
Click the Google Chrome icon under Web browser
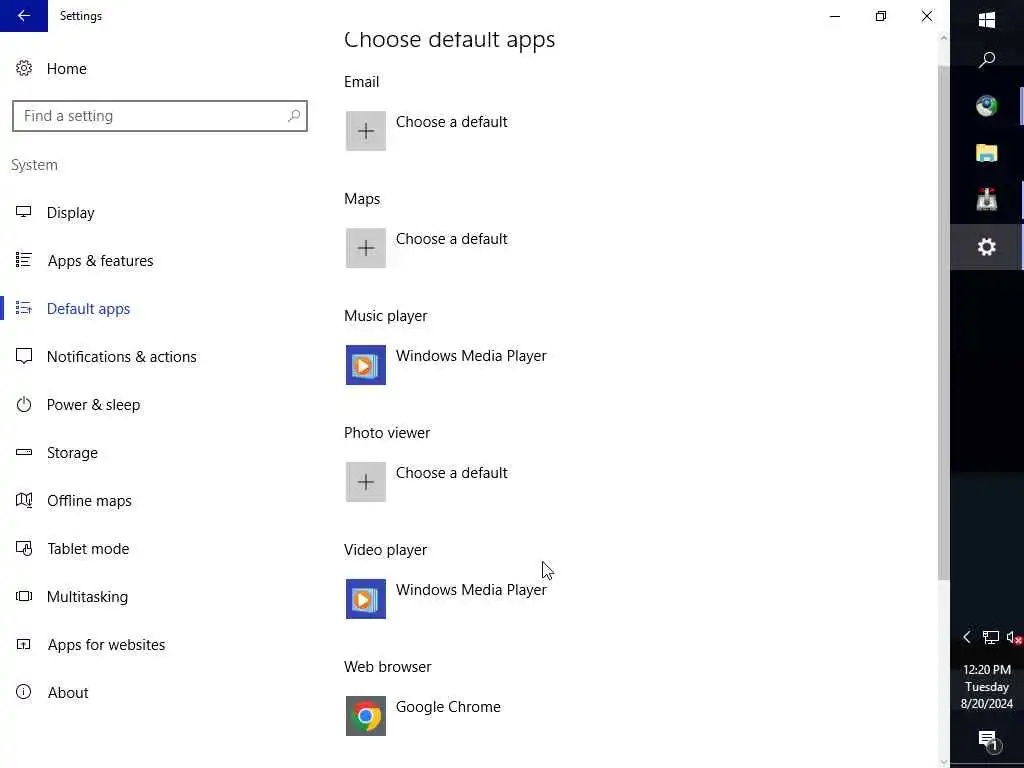tap(366, 716)
